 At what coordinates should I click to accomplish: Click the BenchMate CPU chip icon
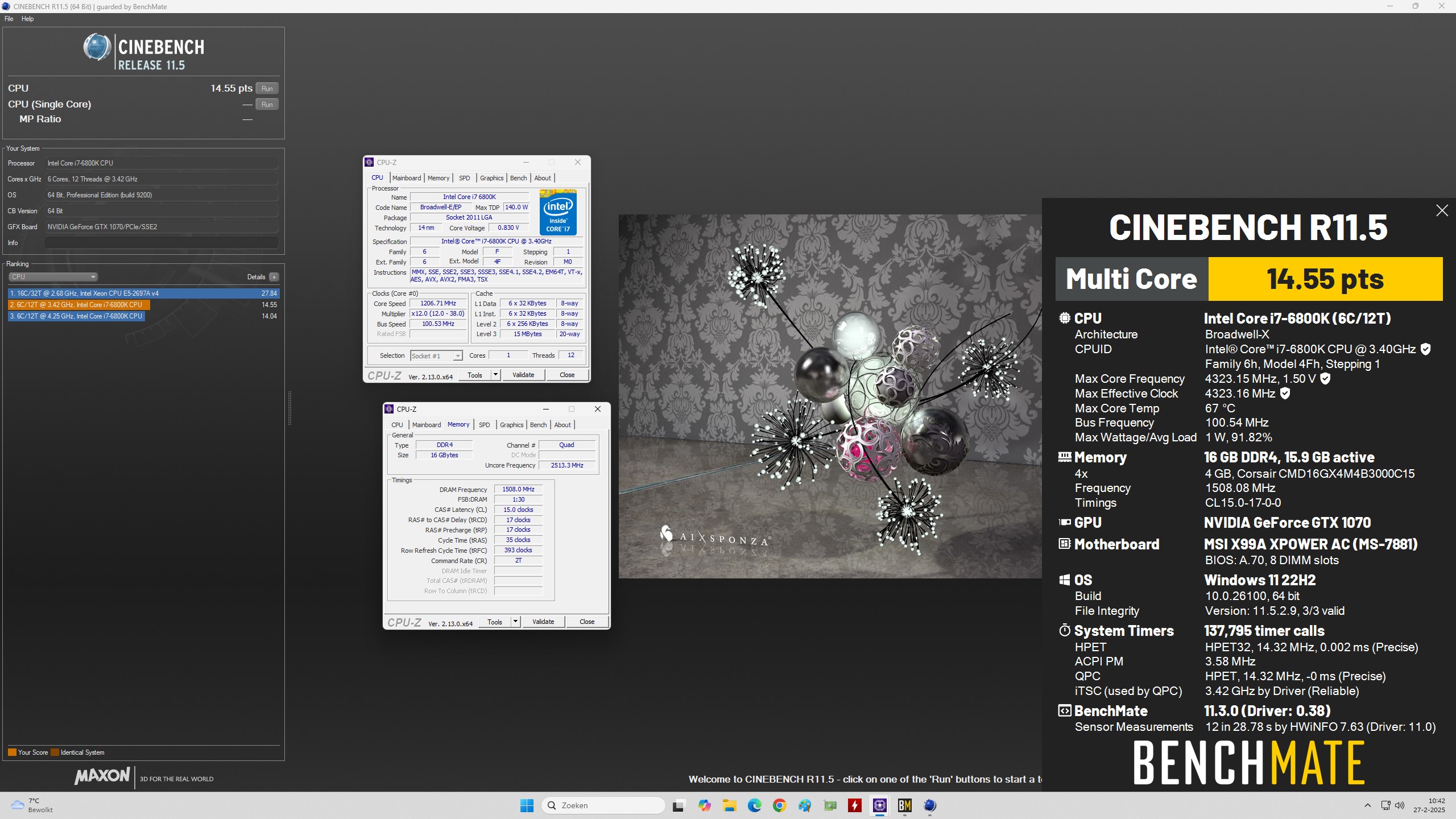tap(1065, 318)
